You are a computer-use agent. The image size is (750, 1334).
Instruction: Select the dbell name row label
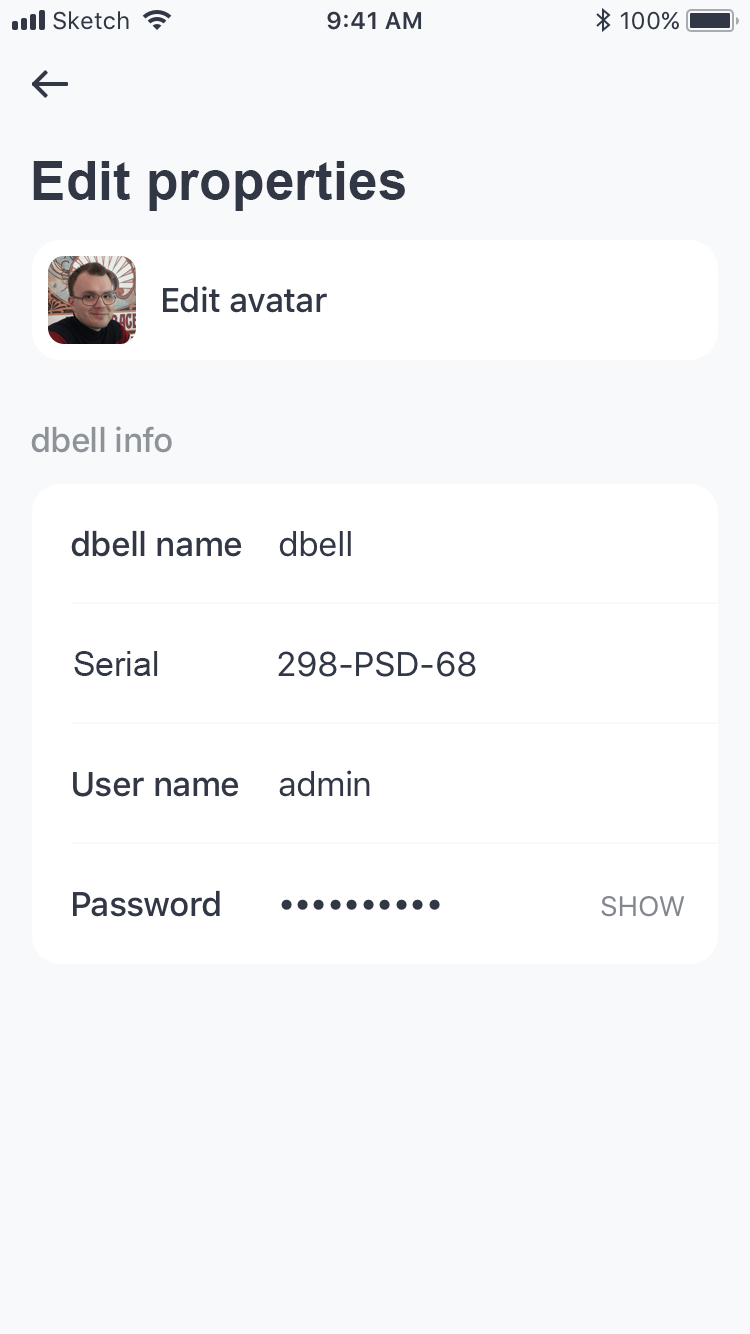156,544
